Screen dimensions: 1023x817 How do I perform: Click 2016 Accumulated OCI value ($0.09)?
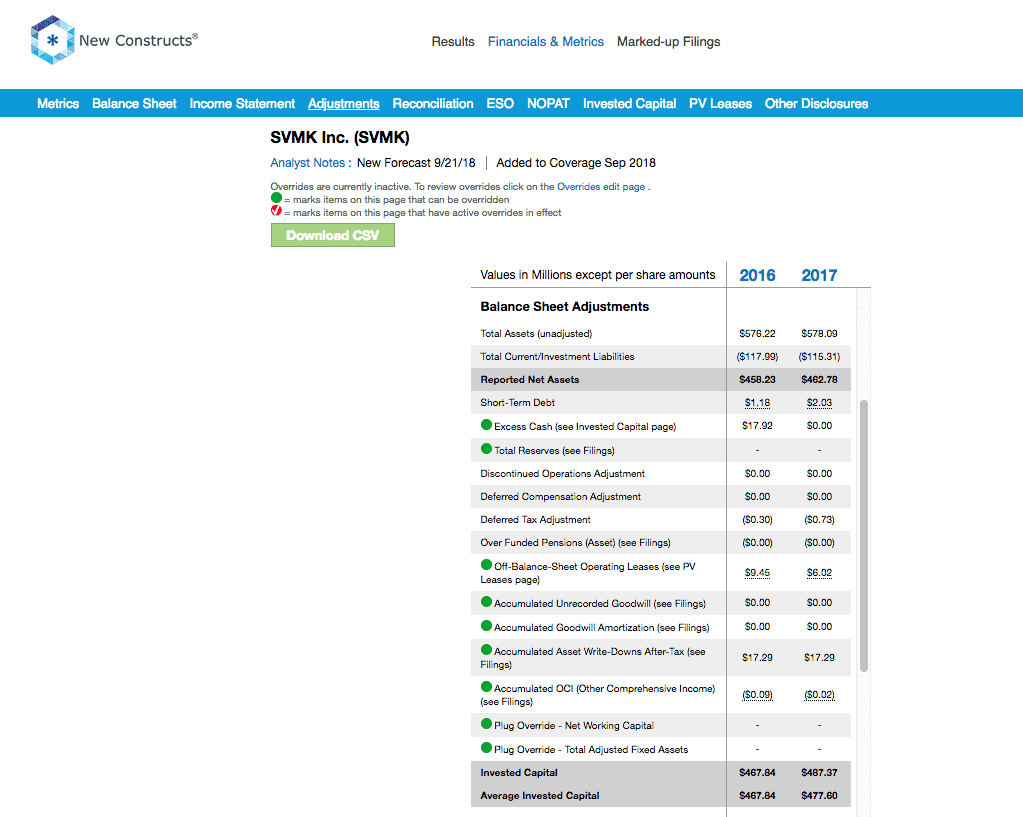(x=757, y=694)
